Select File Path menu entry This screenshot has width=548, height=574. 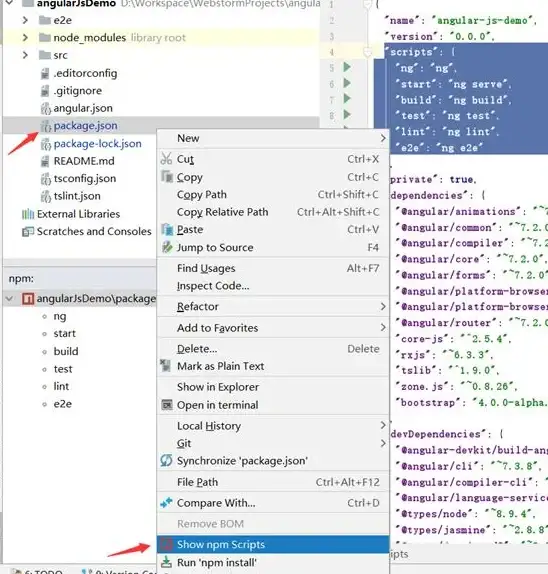click(273, 482)
